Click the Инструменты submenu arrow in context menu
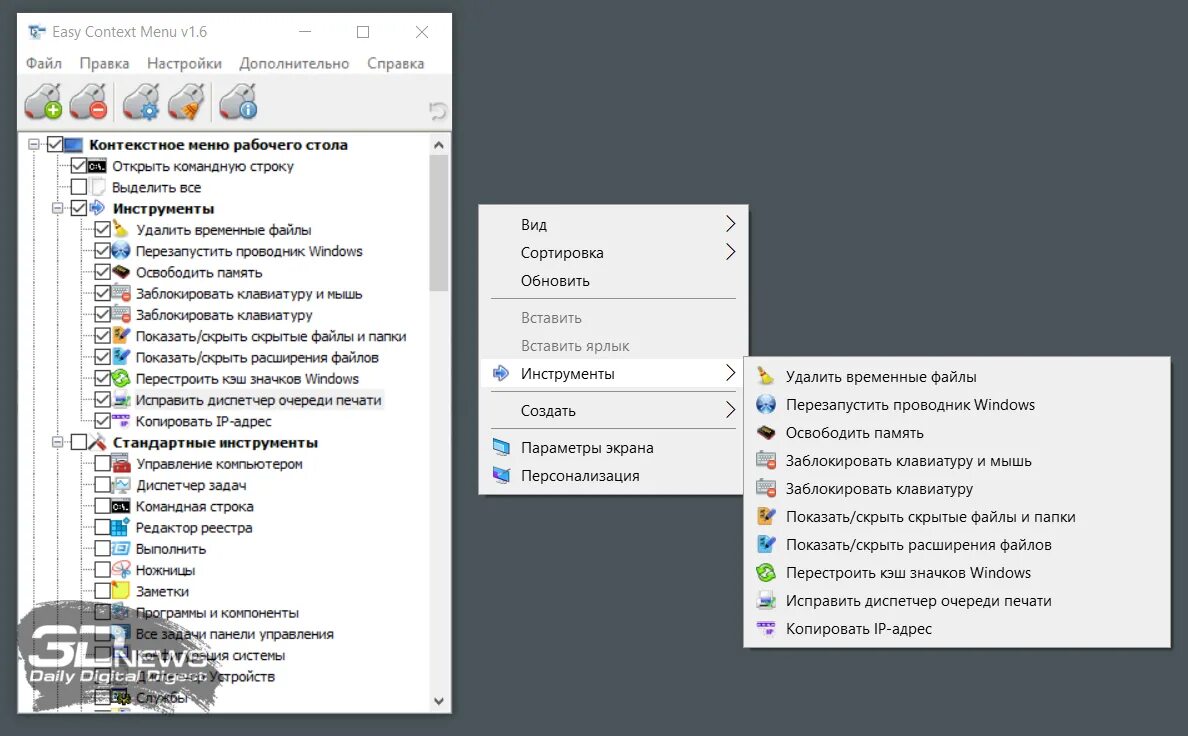The image size is (1188, 736). coord(730,373)
